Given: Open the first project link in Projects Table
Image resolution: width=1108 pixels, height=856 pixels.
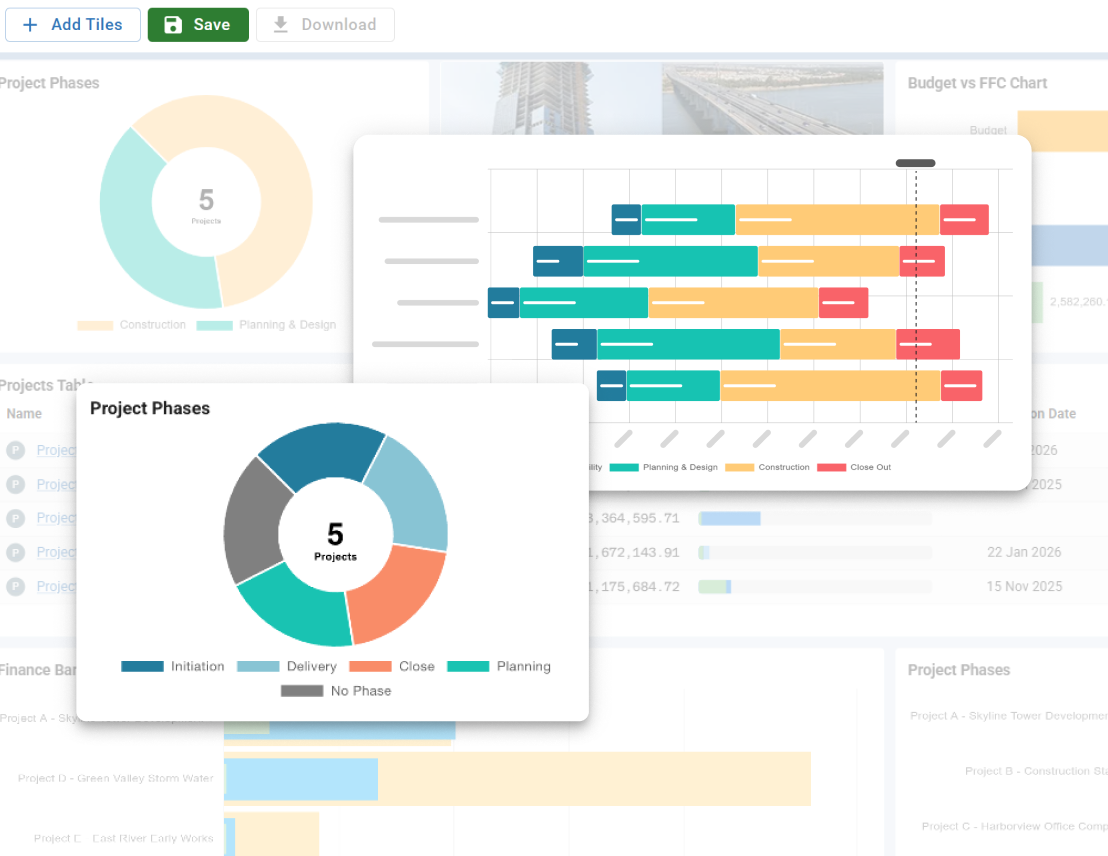Looking at the screenshot, I should click(x=55, y=450).
